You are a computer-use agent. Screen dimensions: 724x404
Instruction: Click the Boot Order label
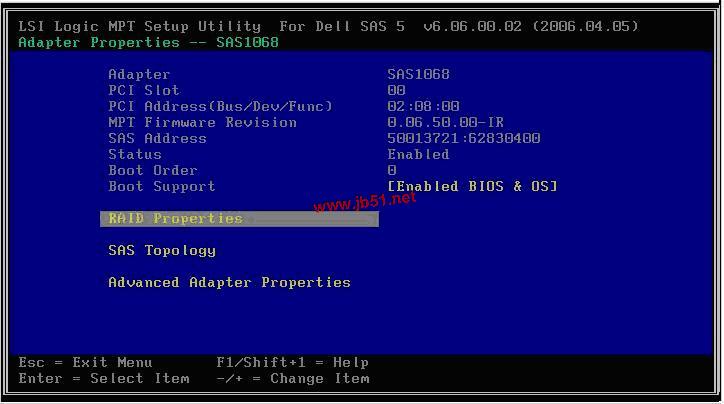(x=153, y=170)
